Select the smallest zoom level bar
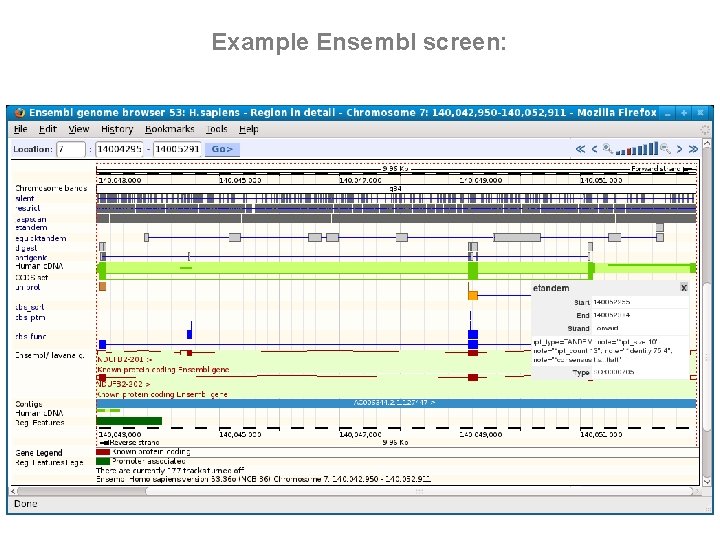Viewport: 720px width, 540px height. pyautogui.click(x=618, y=153)
